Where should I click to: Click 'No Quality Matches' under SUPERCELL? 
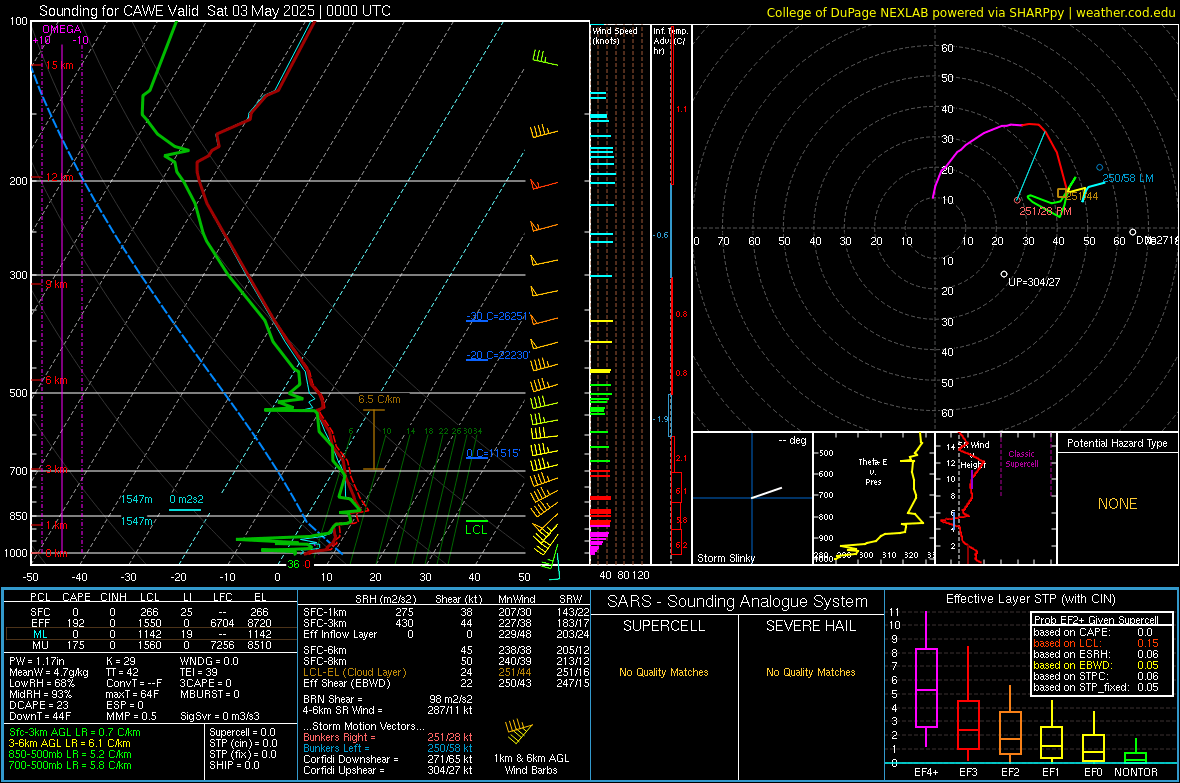click(x=664, y=672)
